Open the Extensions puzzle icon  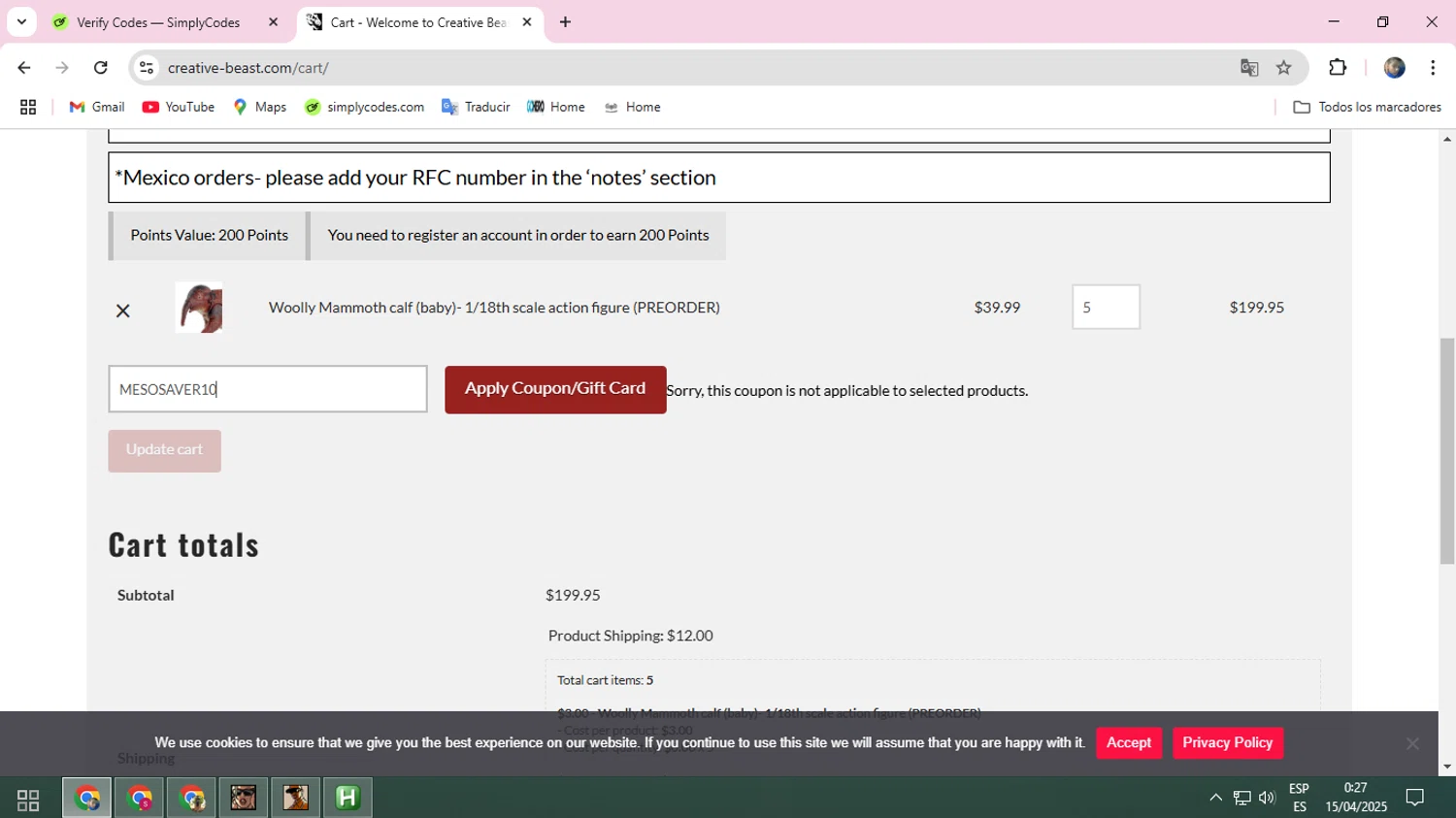pyautogui.click(x=1338, y=68)
